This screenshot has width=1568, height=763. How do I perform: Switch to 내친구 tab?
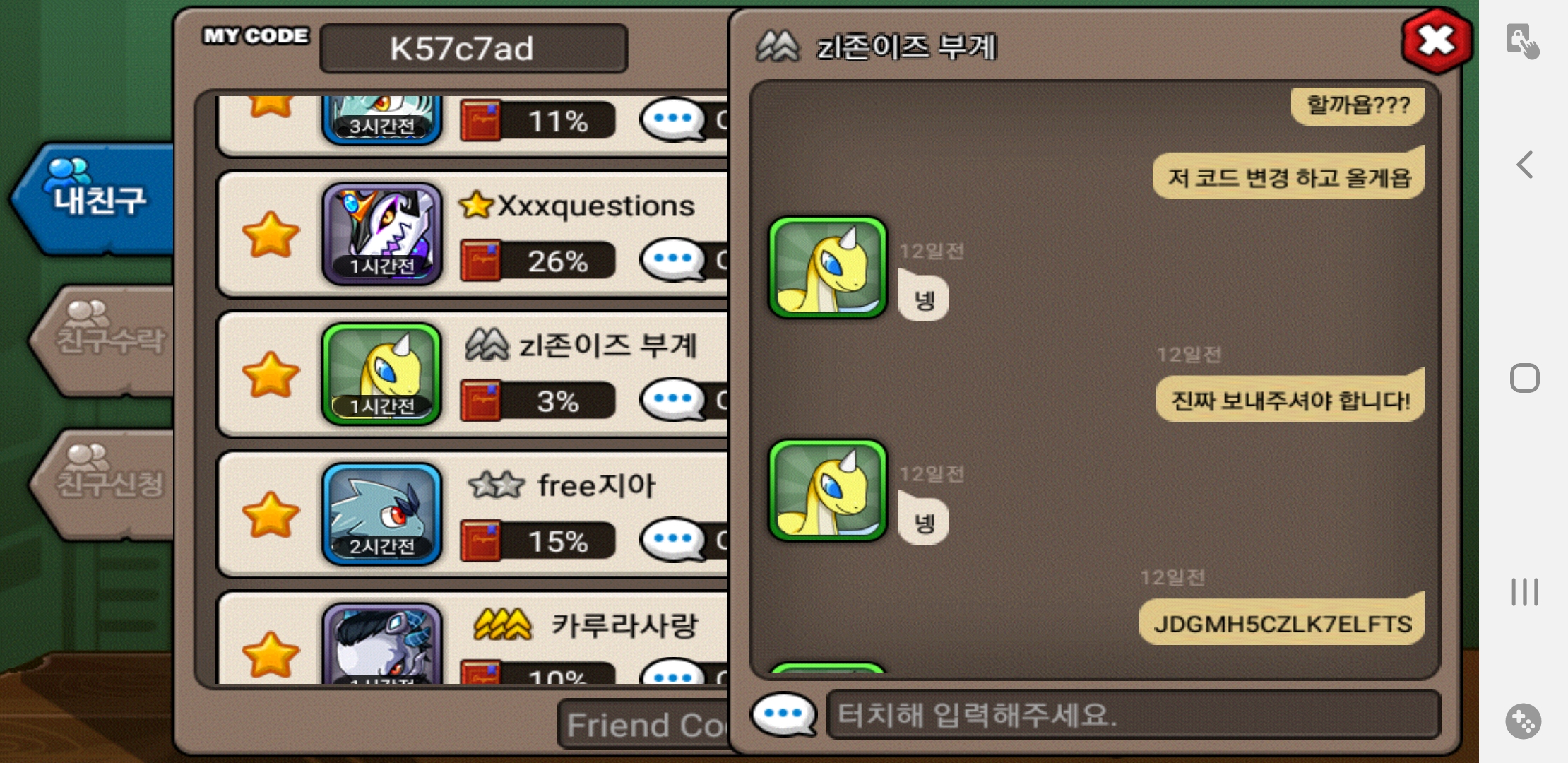tap(95, 198)
